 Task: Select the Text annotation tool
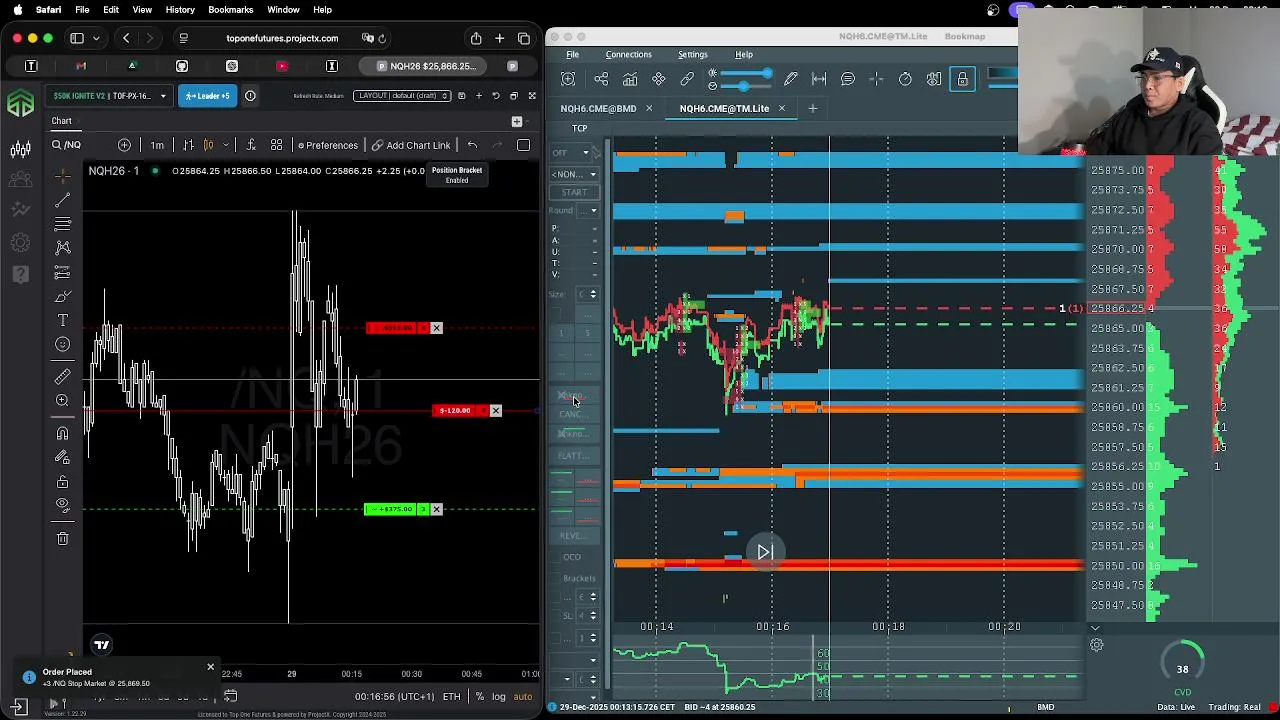point(62,320)
